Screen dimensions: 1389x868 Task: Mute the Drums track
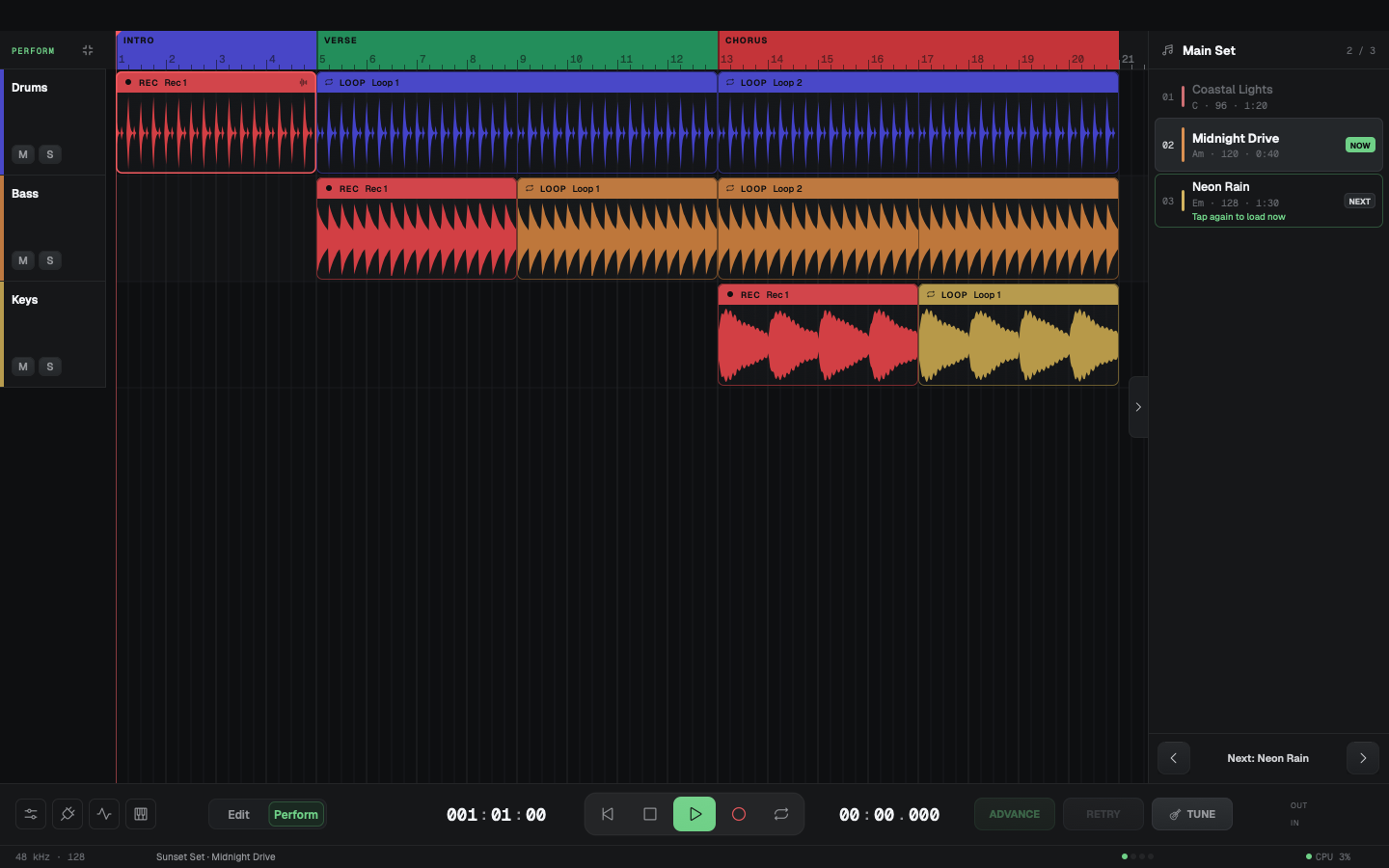point(23,154)
